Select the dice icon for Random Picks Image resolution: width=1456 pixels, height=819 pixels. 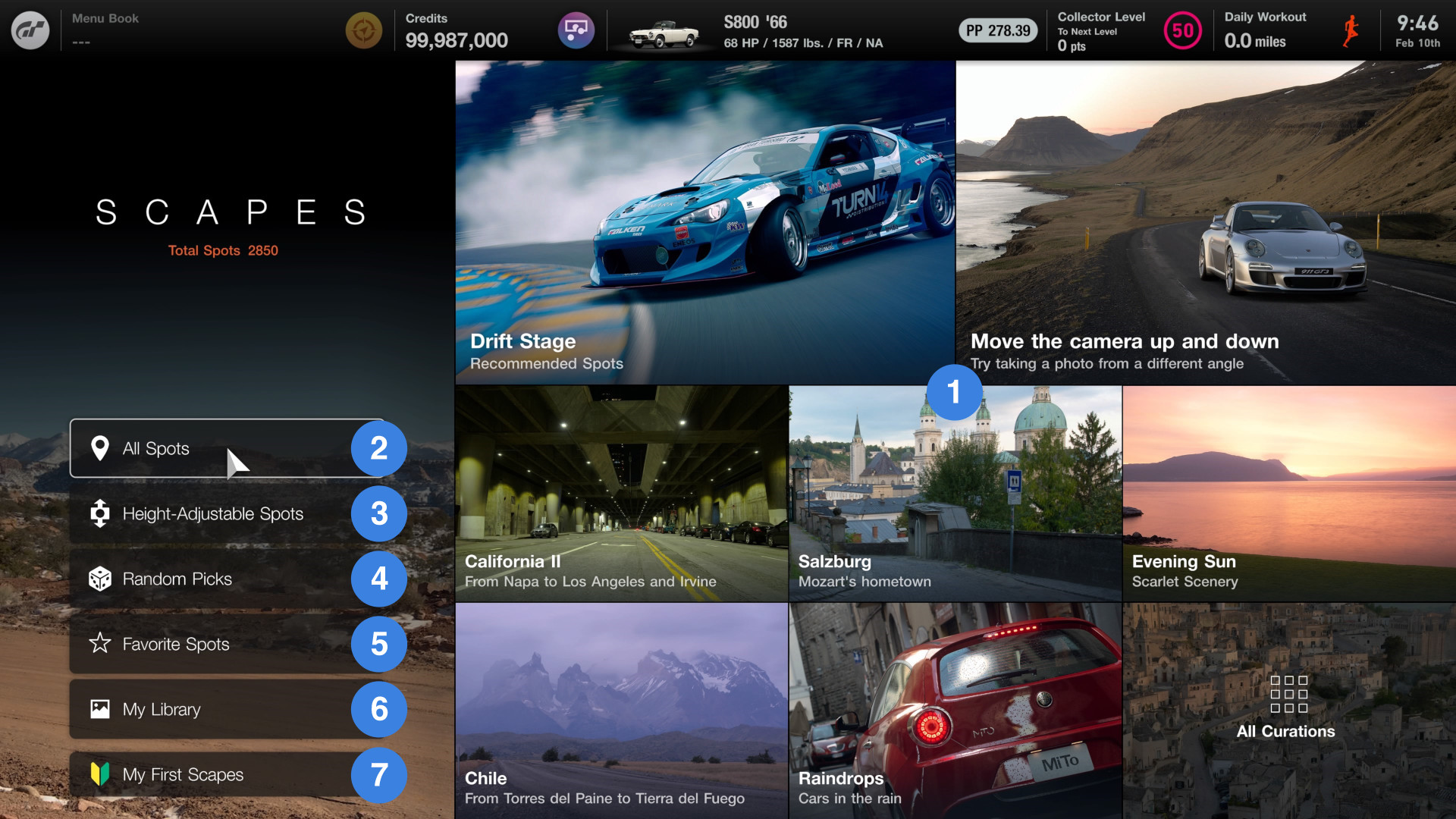tap(100, 579)
